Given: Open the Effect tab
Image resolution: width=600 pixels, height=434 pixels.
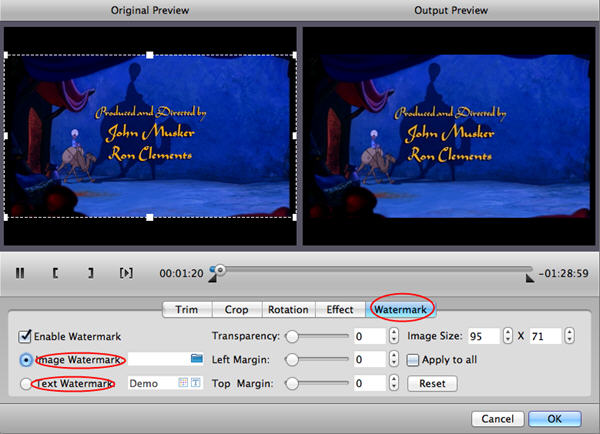Looking at the screenshot, I should point(340,309).
